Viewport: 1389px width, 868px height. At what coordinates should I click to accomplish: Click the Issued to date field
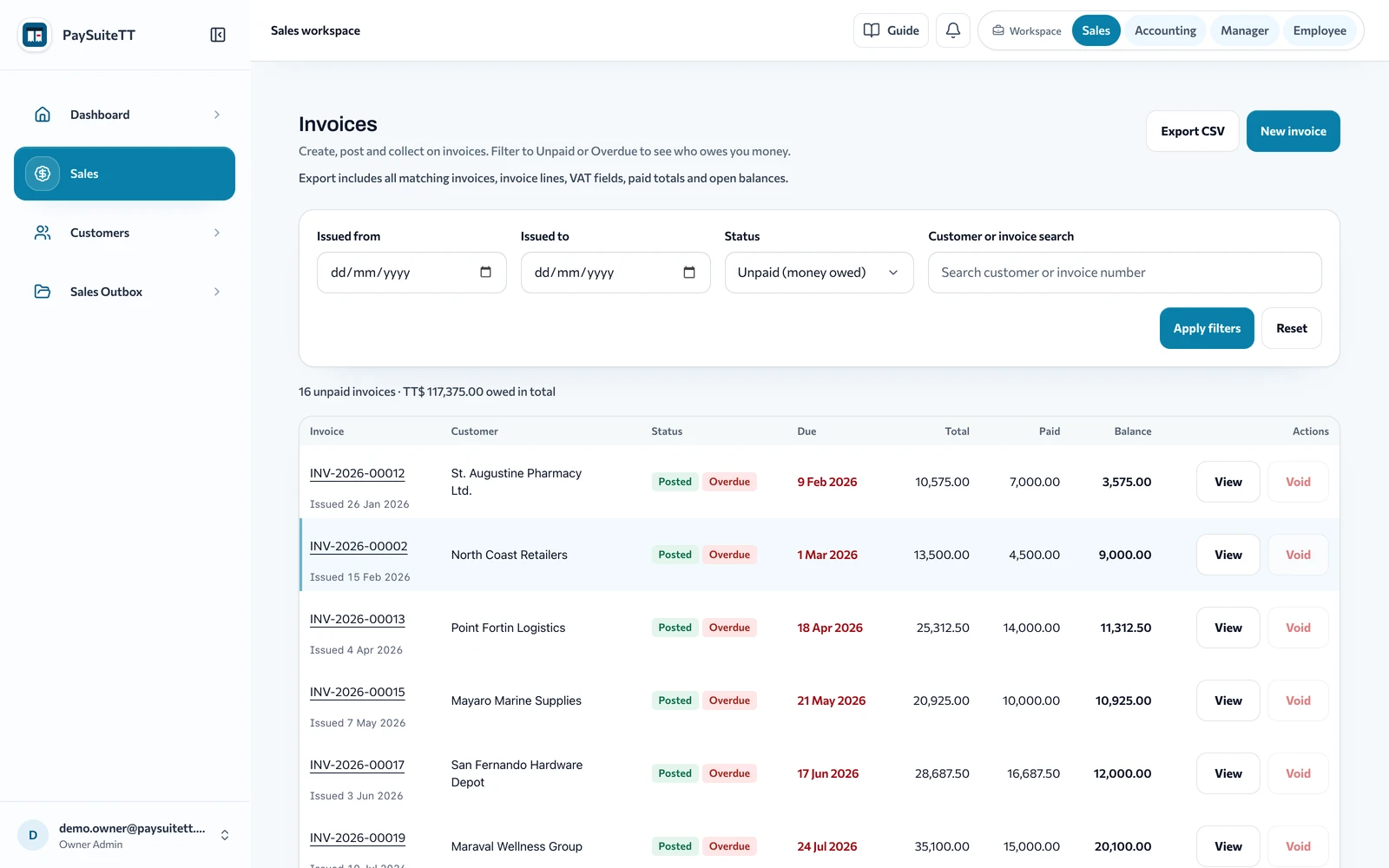tap(616, 273)
